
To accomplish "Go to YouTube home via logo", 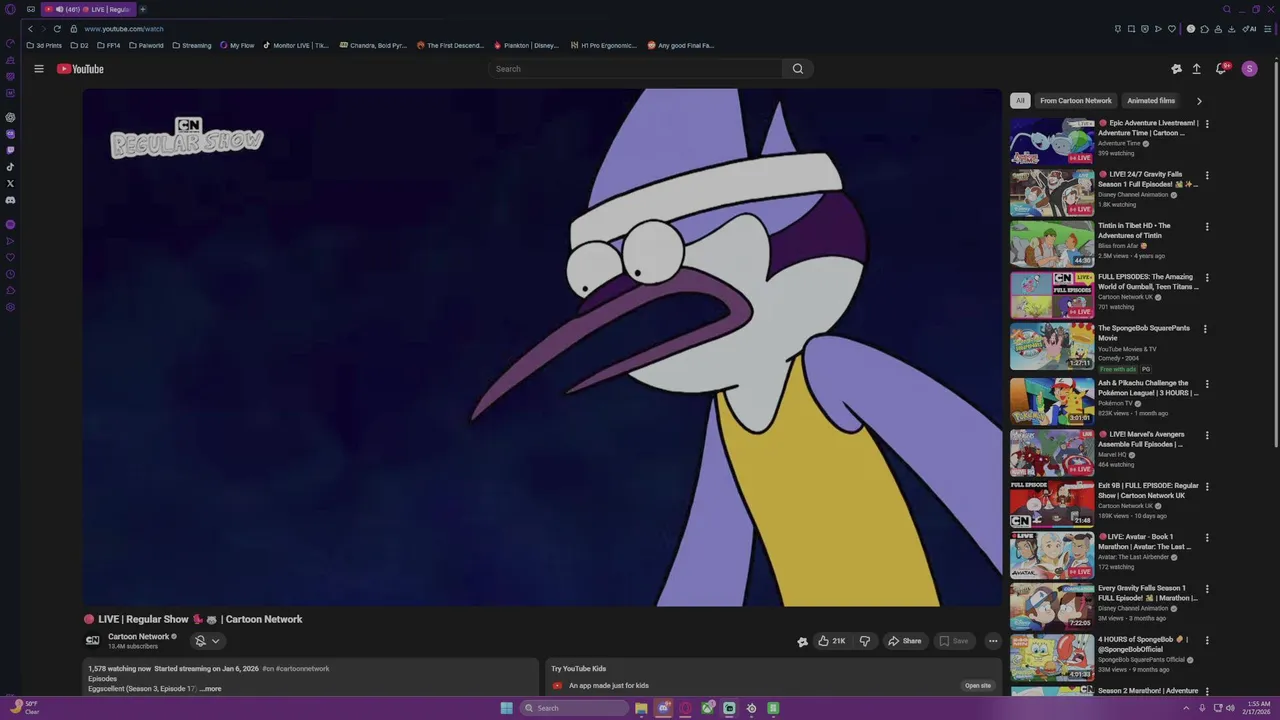I will [80, 69].
